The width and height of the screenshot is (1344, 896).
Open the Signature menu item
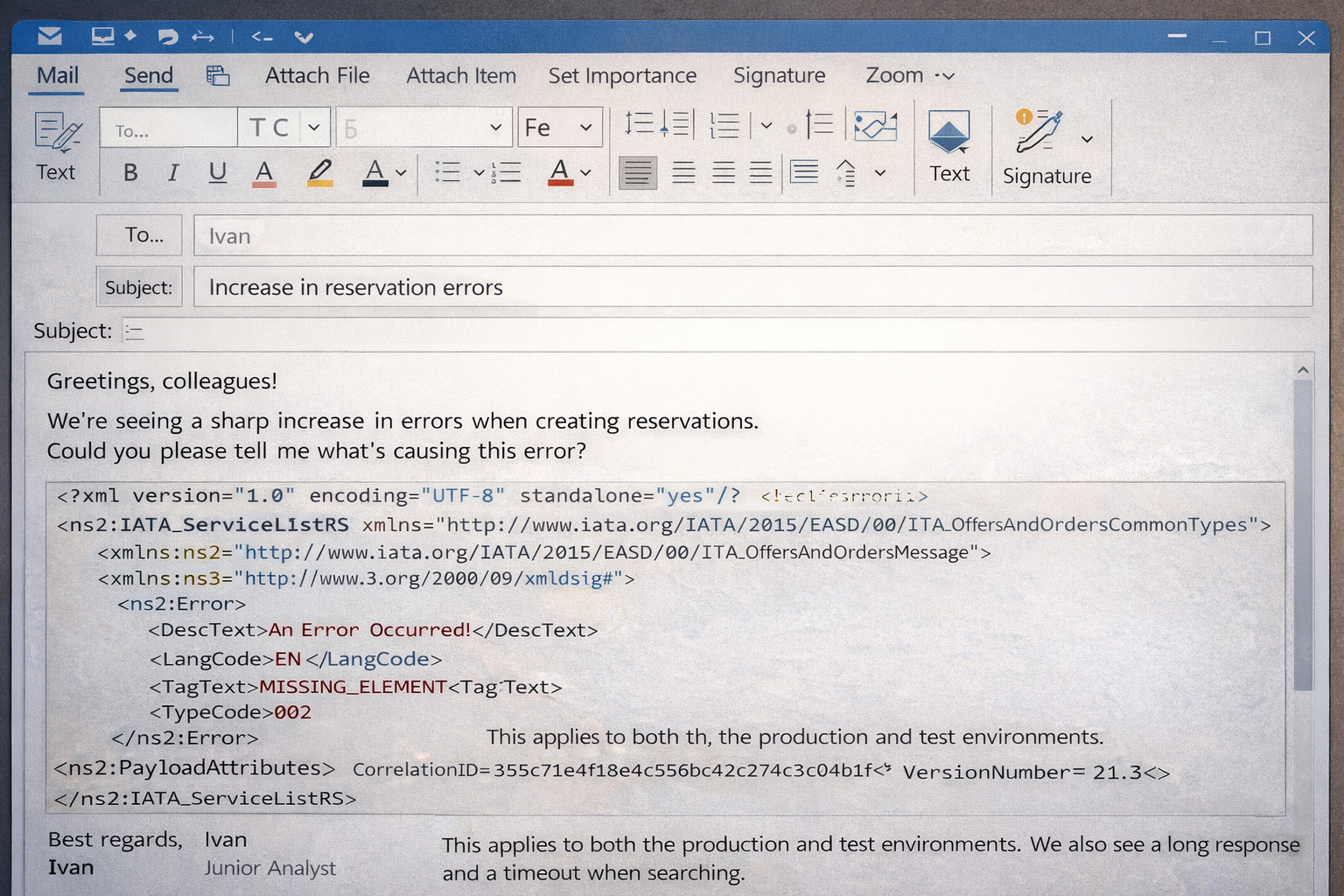point(780,75)
